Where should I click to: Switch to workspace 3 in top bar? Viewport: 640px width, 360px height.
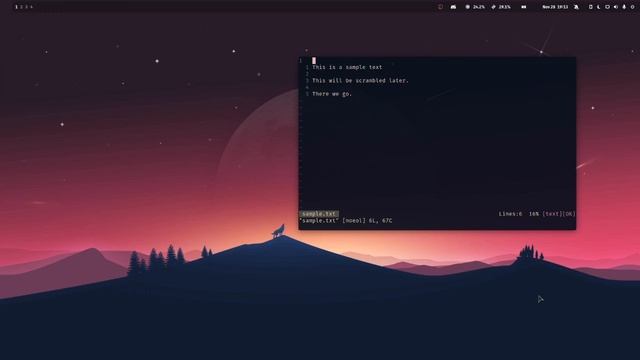26,7
